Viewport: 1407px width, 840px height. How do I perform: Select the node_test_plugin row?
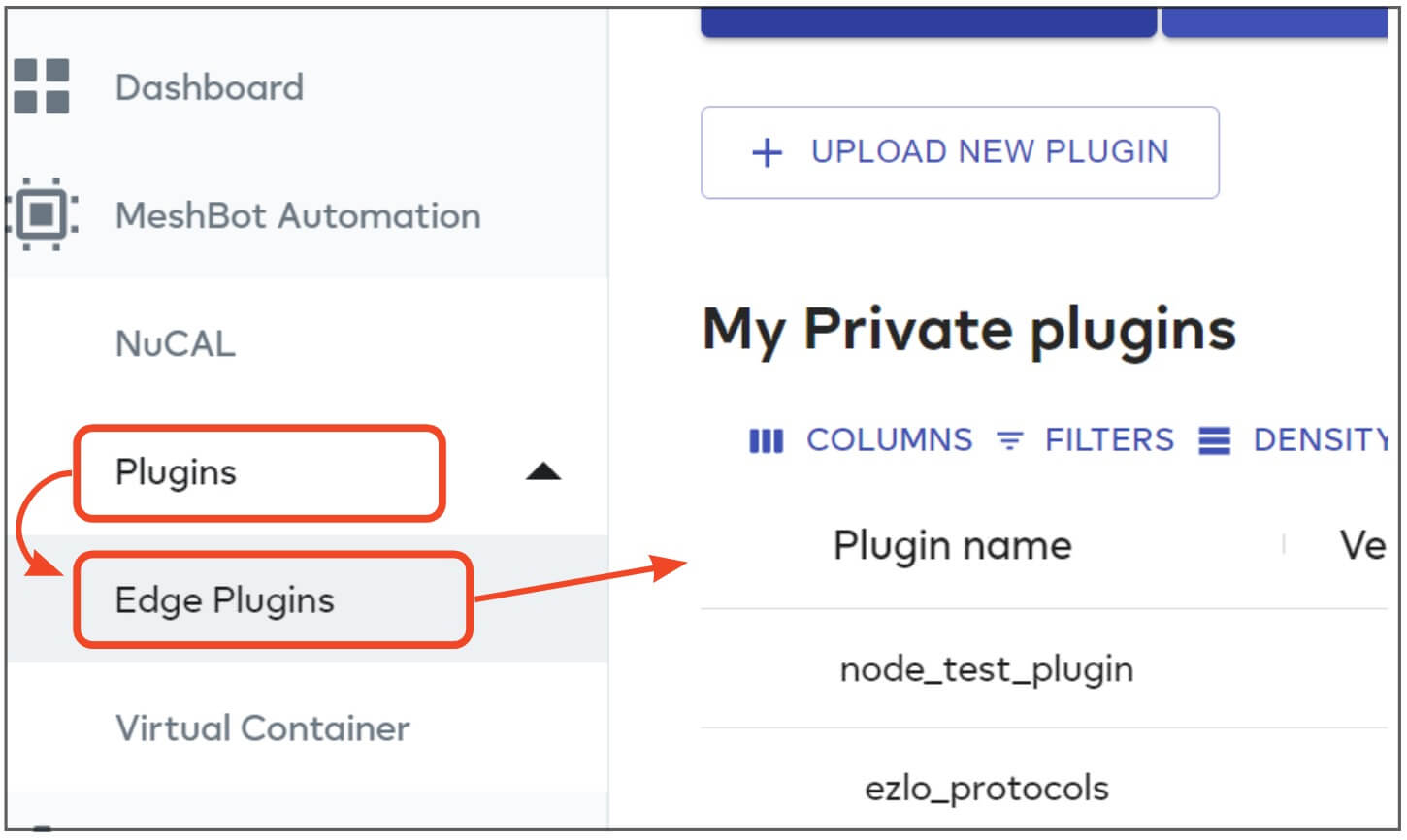coord(1044,669)
